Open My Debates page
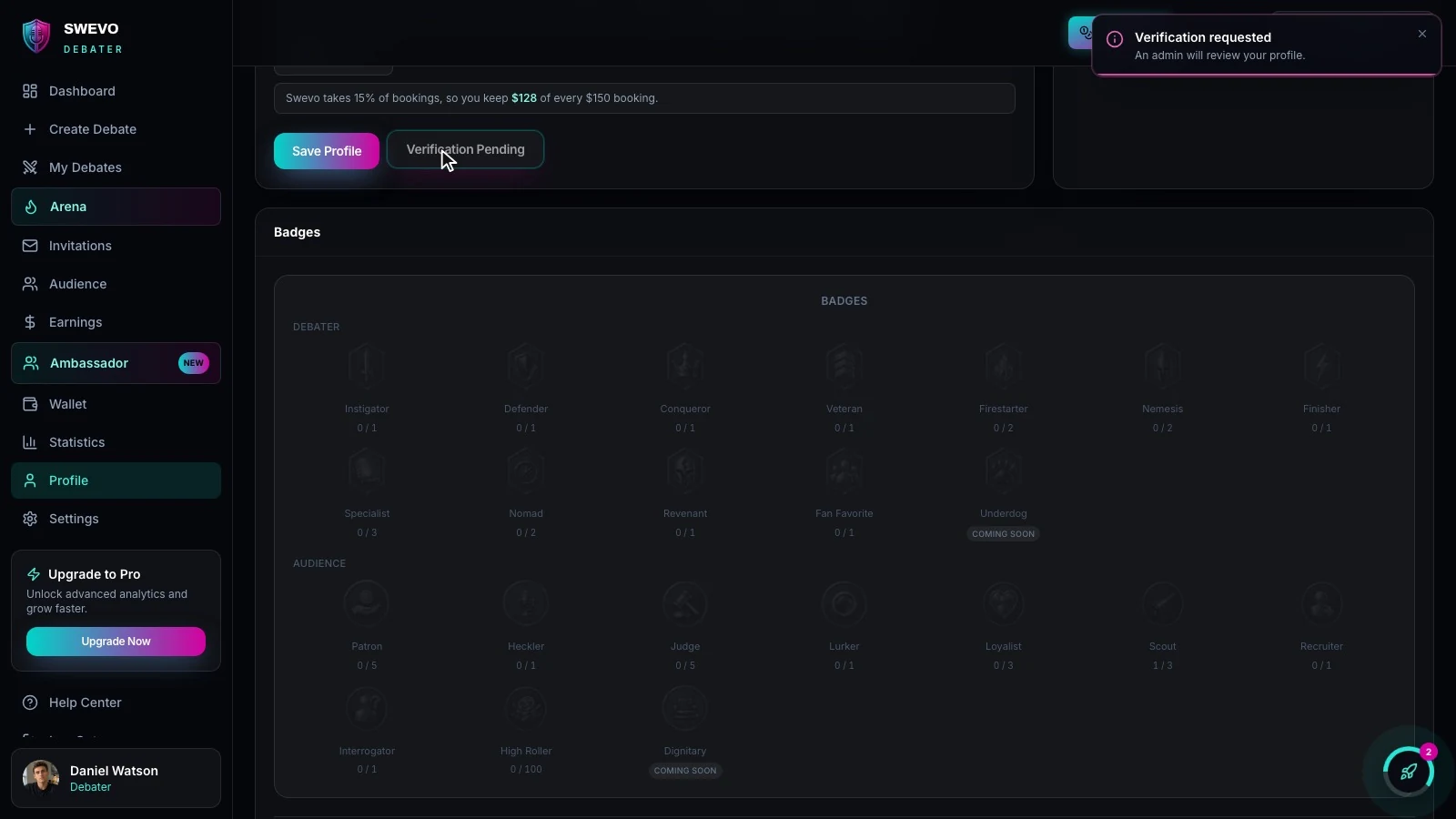 116,167
